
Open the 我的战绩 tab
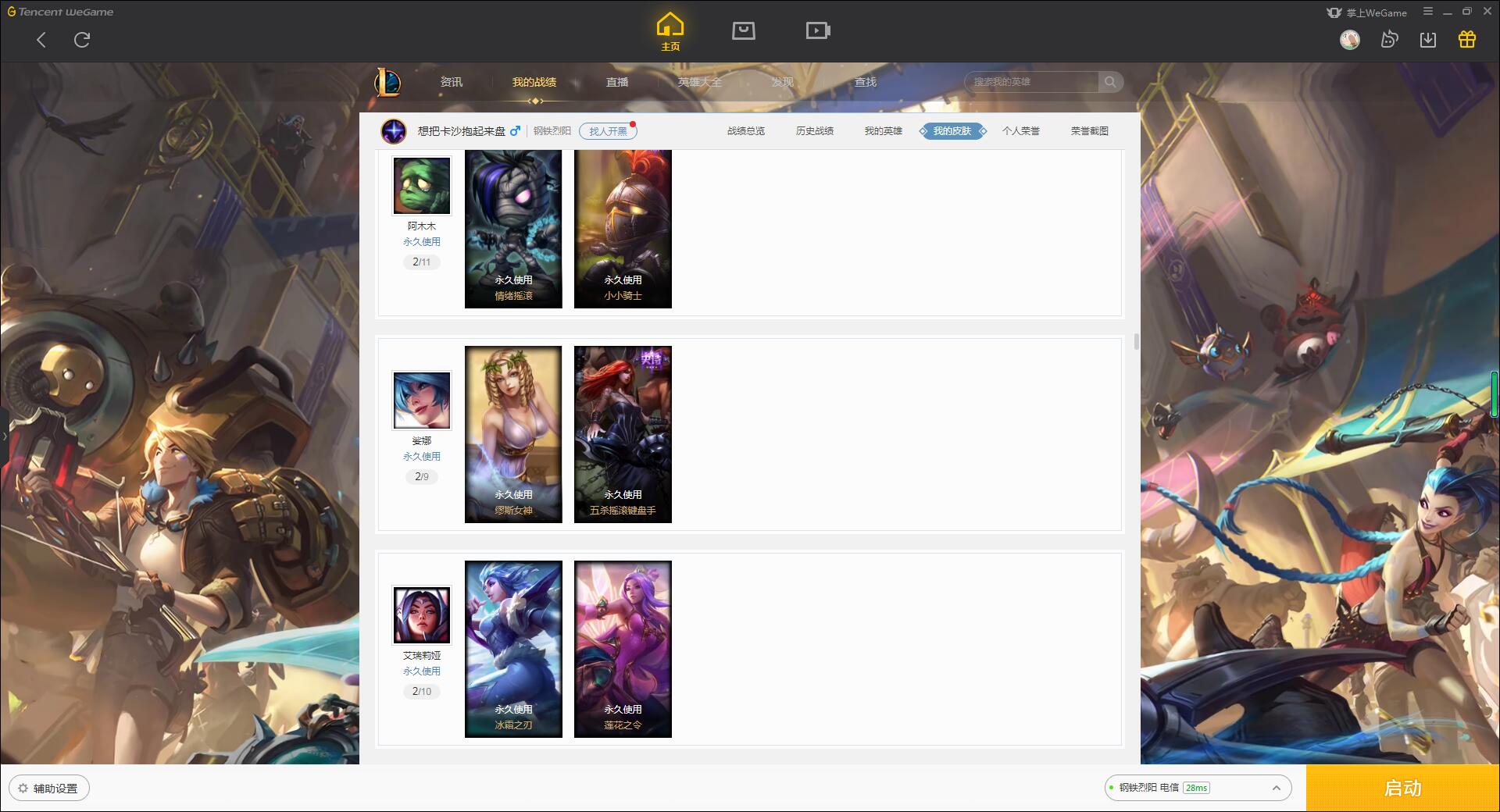pos(534,82)
